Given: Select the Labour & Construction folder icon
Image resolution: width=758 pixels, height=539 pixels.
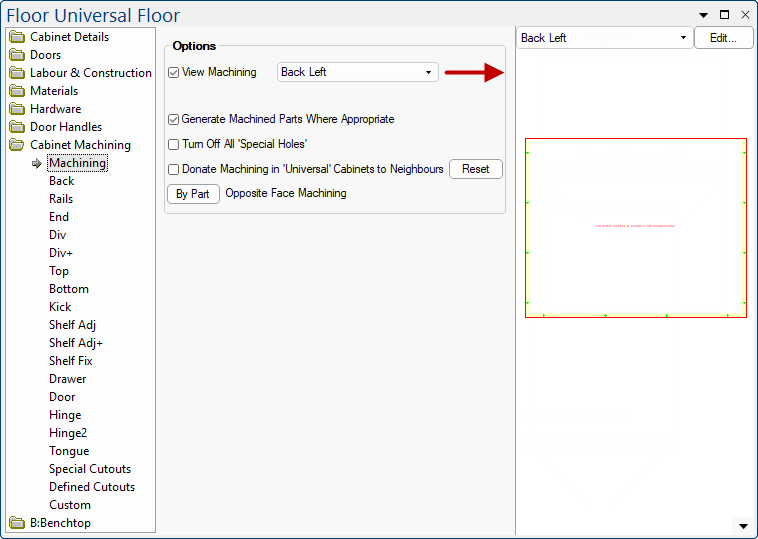Looking at the screenshot, I should click(x=17, y=73).
